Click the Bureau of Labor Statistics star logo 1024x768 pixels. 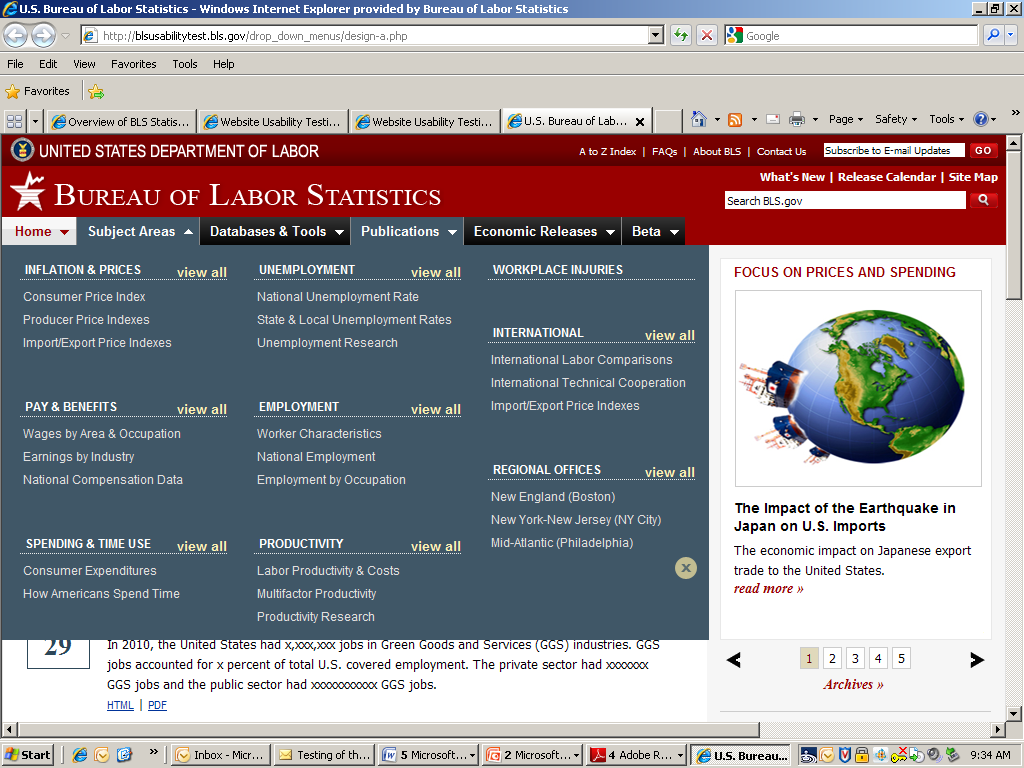point(28,192)
